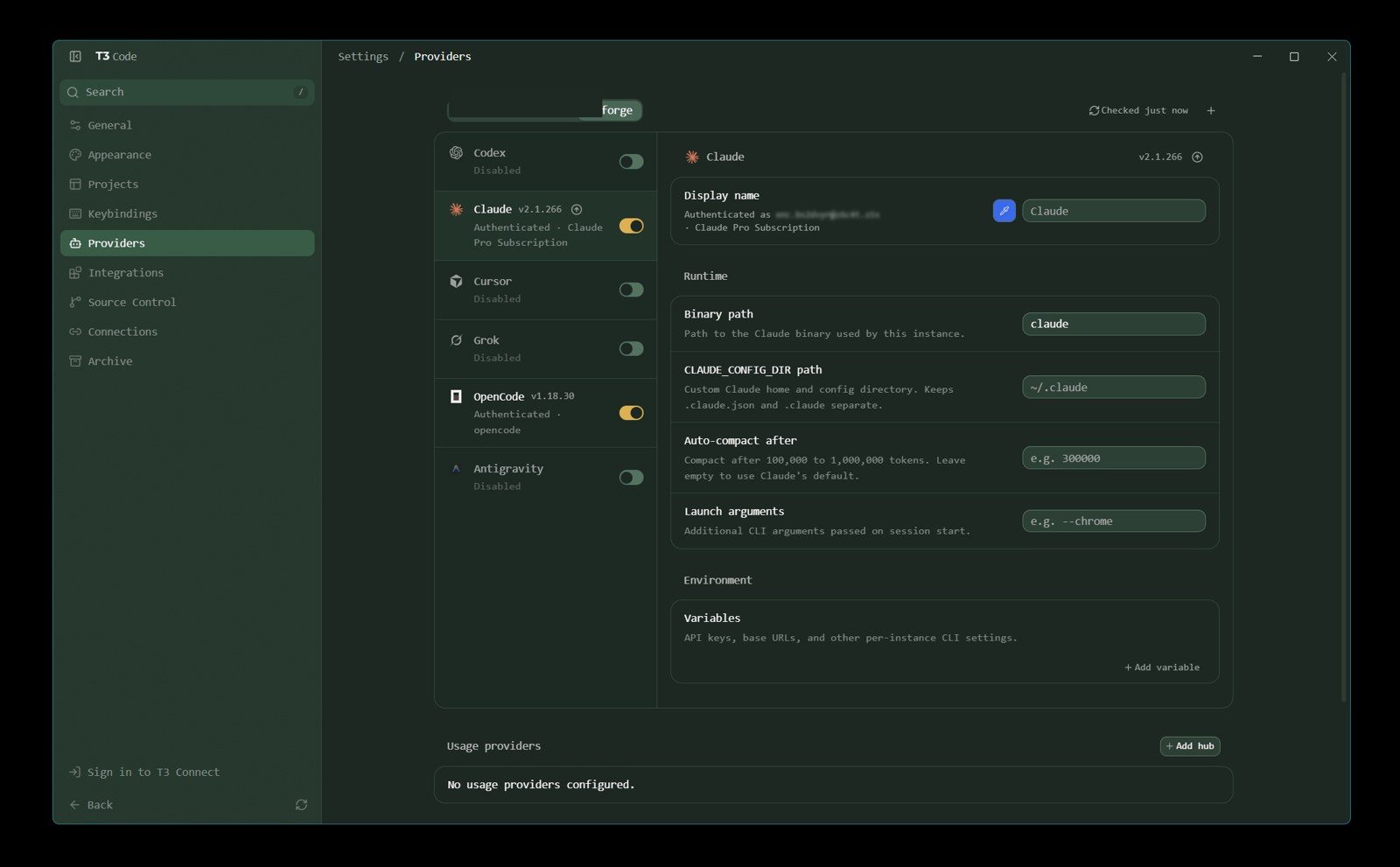Disable the Claude provider toggle
1400x867 pixels.
631,226
